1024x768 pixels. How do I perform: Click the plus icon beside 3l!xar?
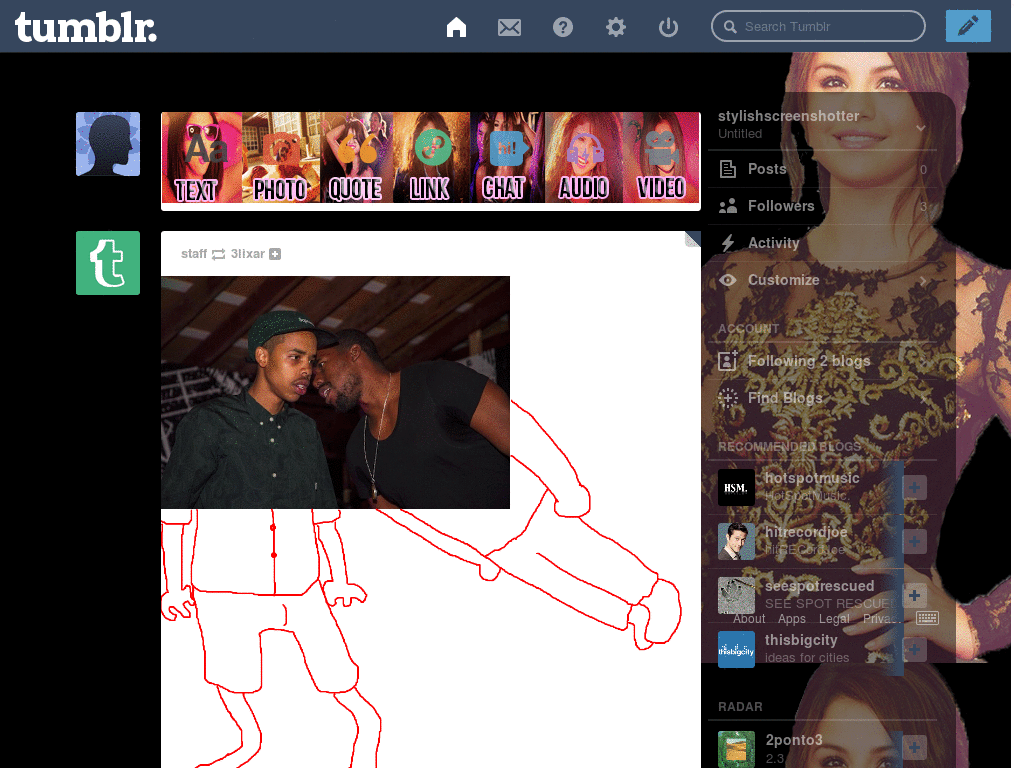275,254
